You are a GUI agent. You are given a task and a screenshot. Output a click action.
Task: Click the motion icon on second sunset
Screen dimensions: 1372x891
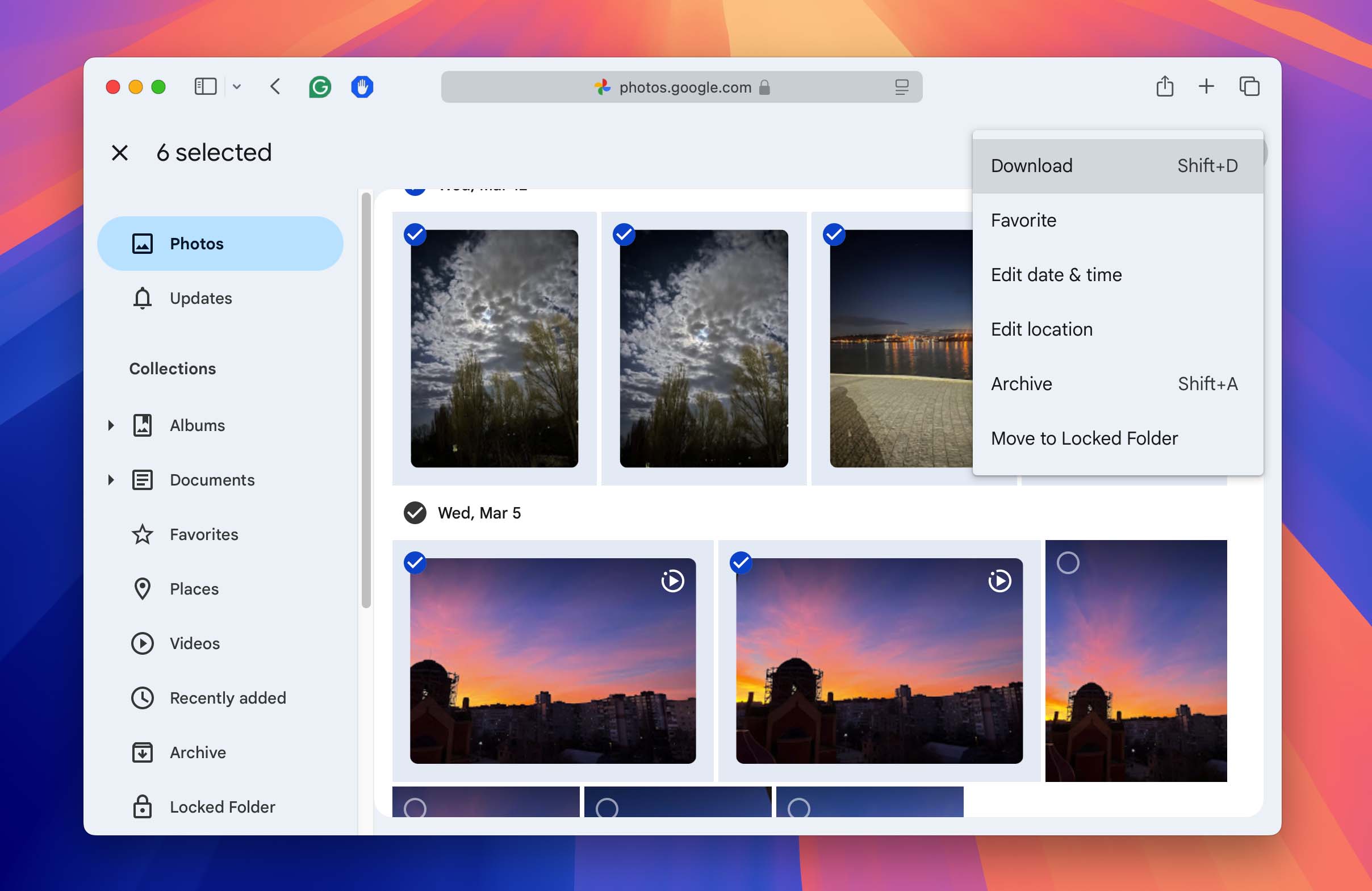click(x=999, y=581)
